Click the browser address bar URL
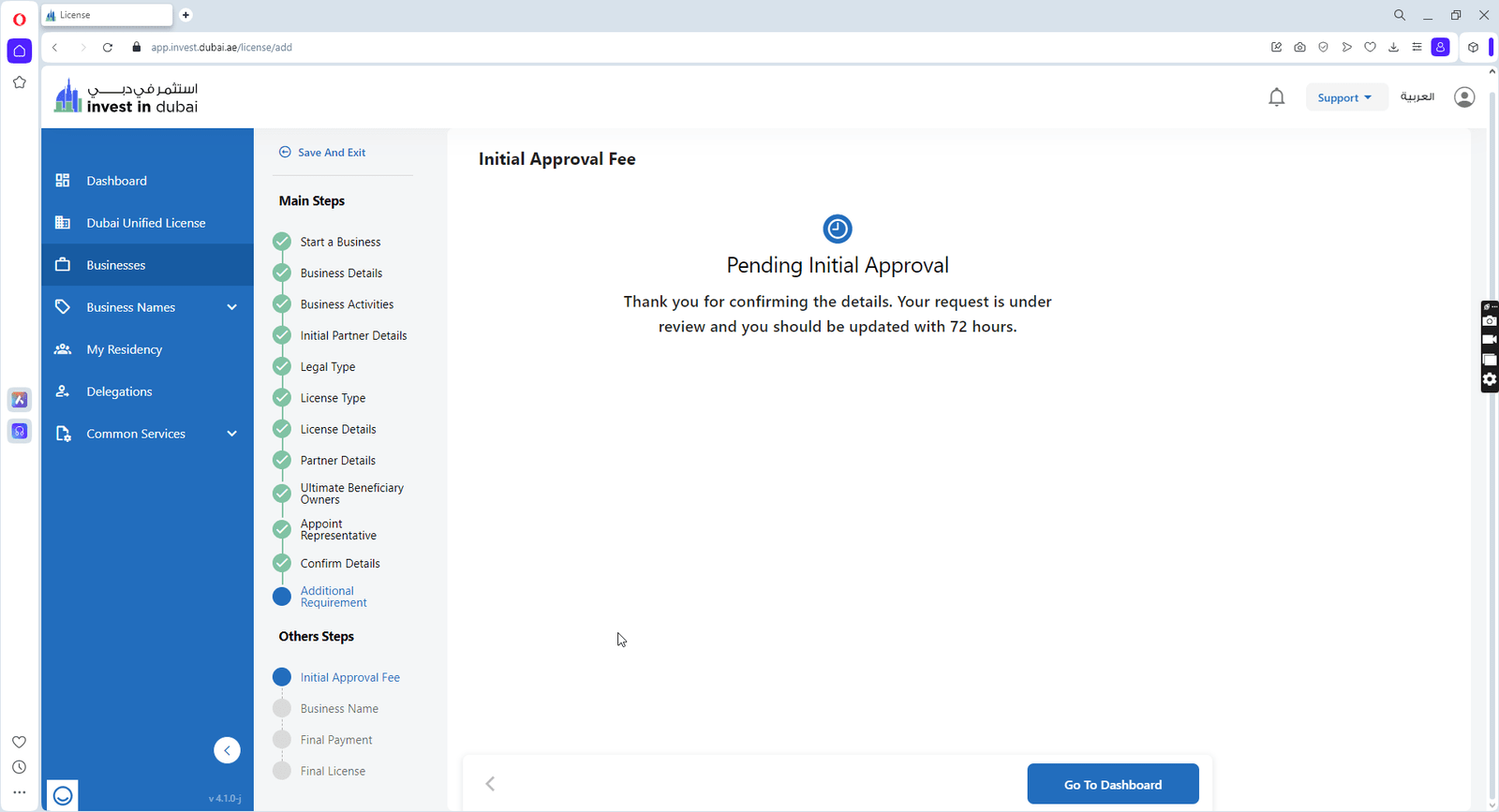 221,48
